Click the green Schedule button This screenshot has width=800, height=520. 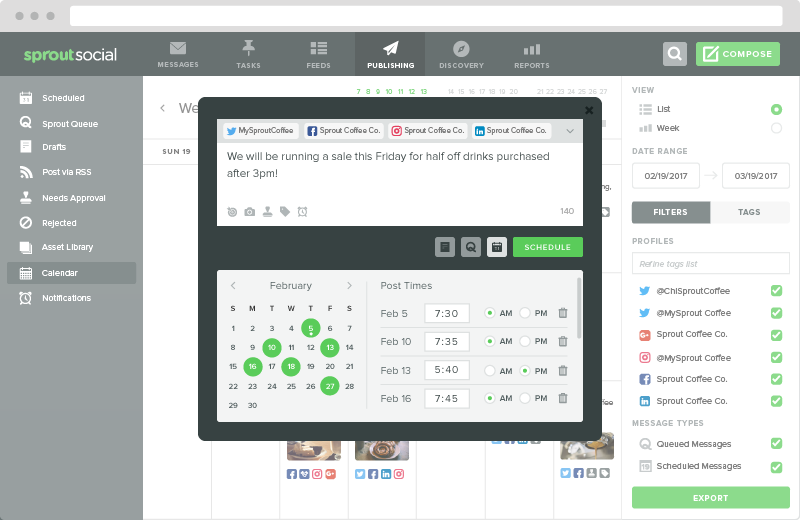click(x=547, y=247)
